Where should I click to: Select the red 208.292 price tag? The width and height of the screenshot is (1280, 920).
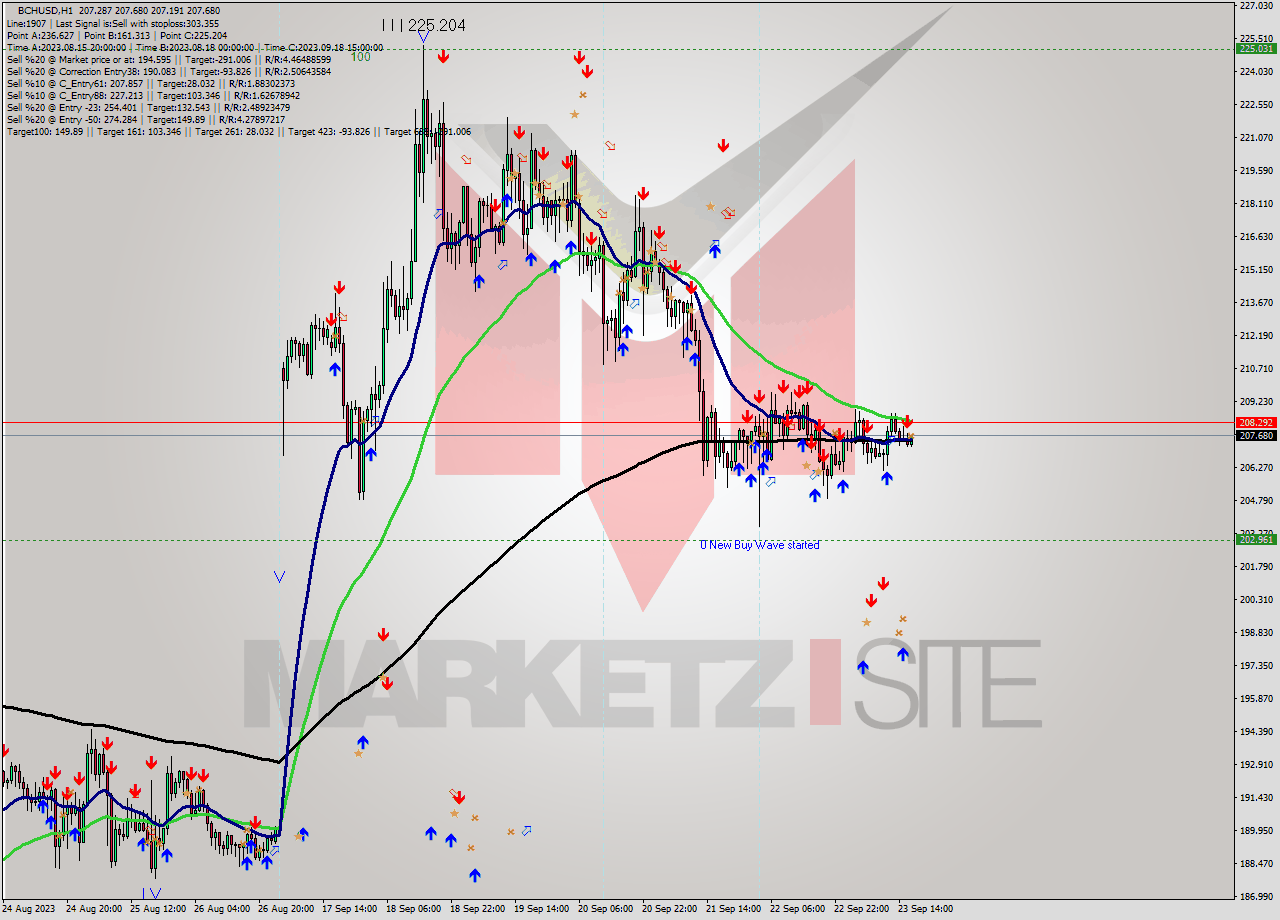point(1256,423)
